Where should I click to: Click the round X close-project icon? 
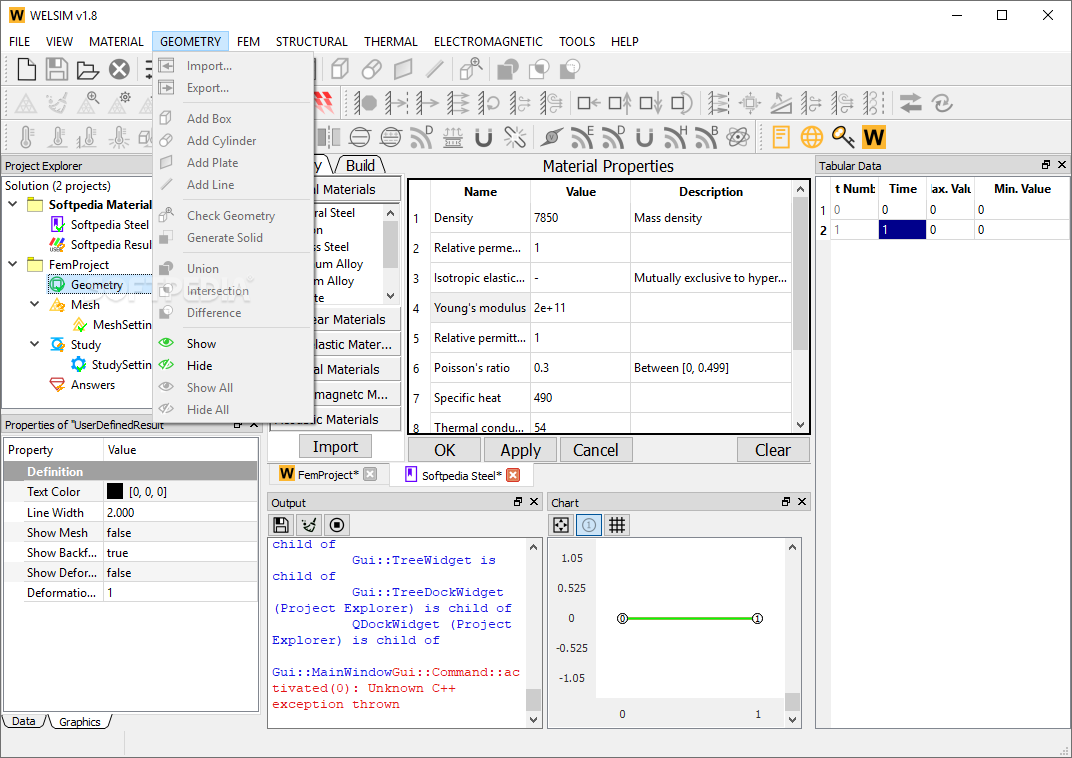coord(120,69)
